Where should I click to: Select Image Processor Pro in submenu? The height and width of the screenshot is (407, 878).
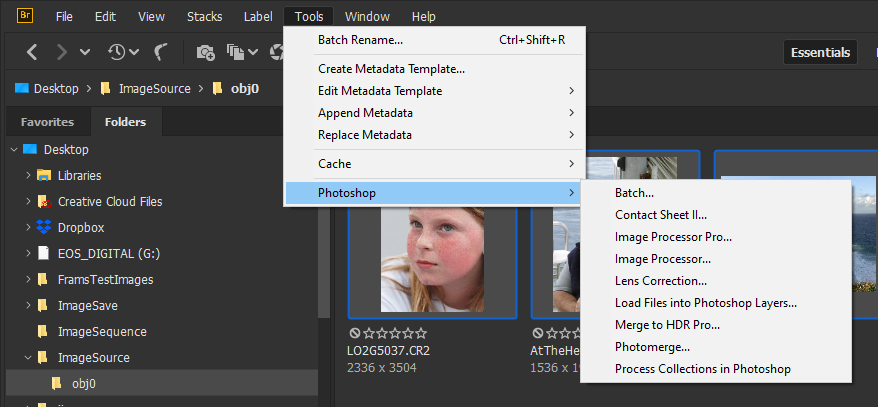pos(673,237)
